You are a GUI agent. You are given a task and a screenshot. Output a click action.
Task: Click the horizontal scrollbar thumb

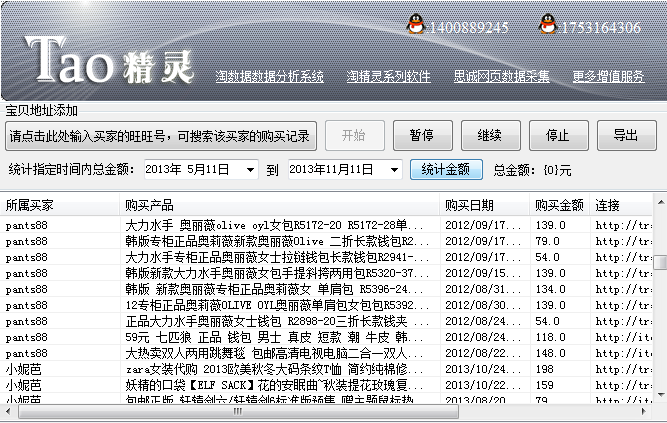tap(239, 411)
